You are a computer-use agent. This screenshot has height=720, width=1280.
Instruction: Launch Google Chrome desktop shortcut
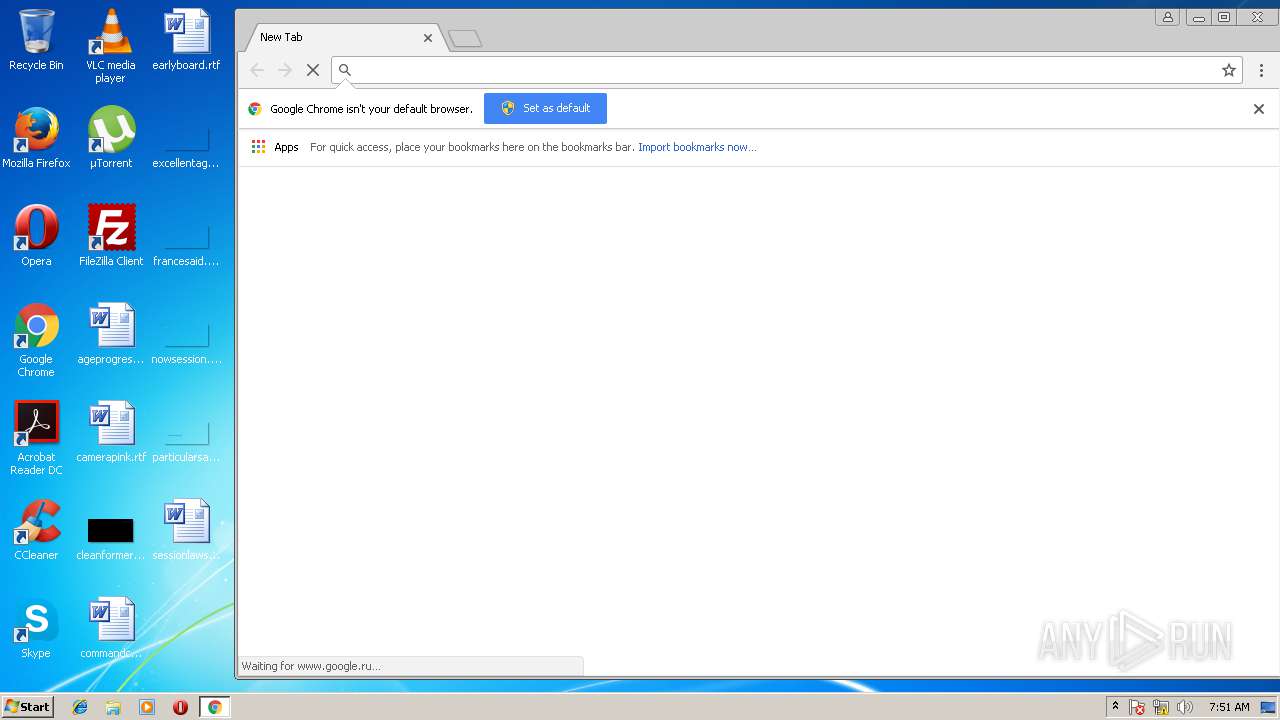click(x=36, y=340)
